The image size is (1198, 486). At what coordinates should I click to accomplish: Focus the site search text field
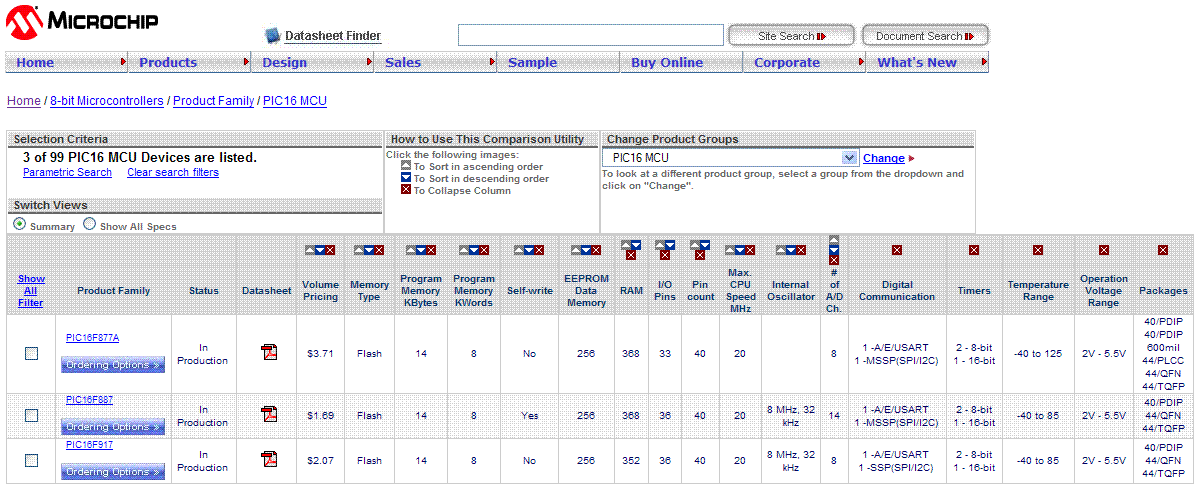click(591, 35)
